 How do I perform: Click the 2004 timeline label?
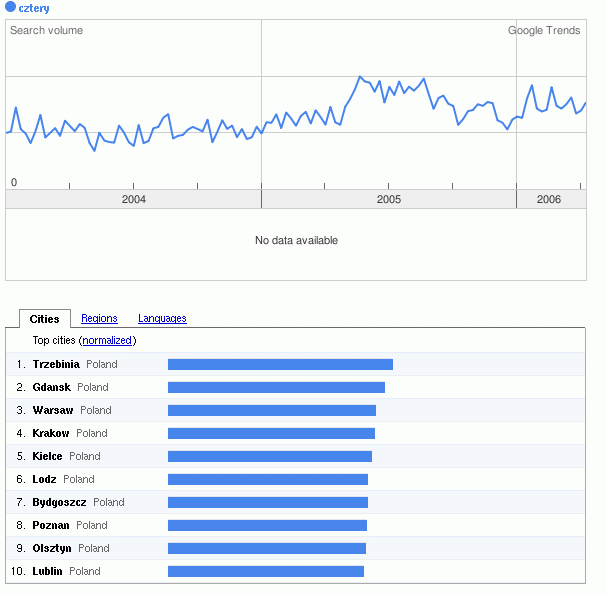pos(133,200)
